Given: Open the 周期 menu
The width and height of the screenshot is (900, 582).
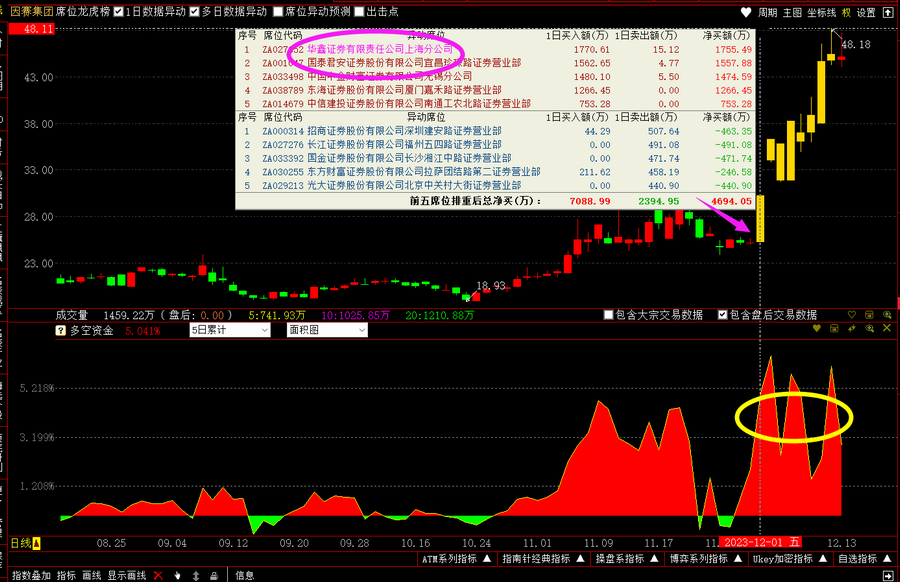Looking at the screenshot, I should pos(767,13).
